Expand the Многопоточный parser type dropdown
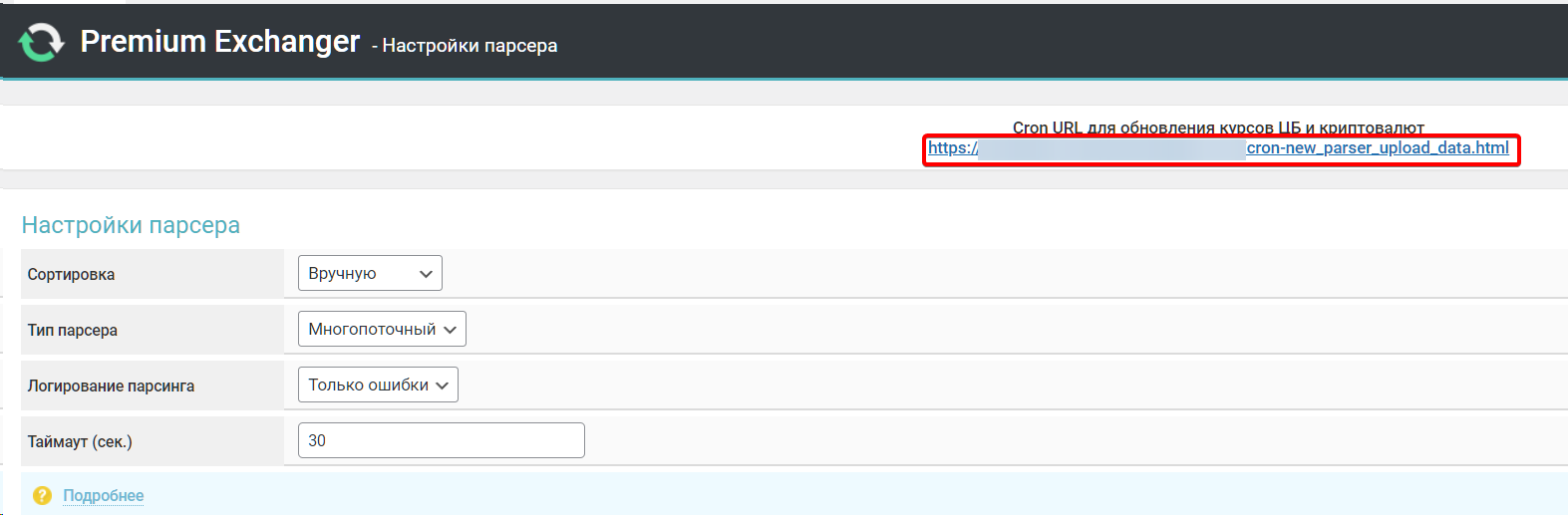The height and width of the screenshot is (515, 1568). [381, 329]
